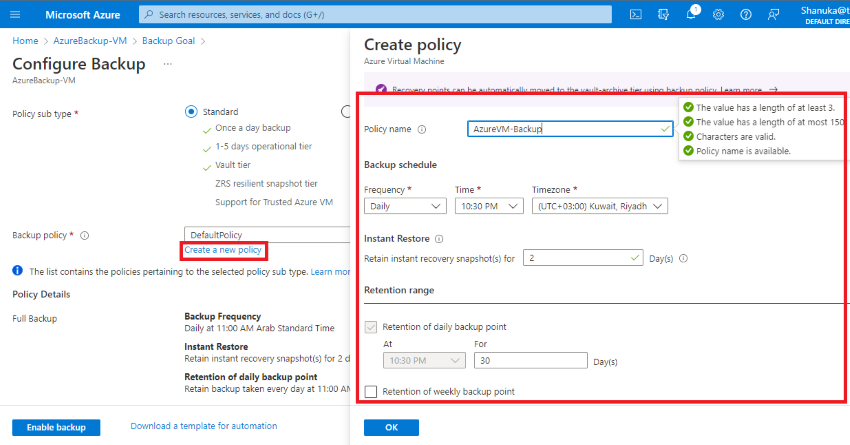850x445 pixels.
Task: Open the Help question mark icon
Action: [x=746, y=15]
